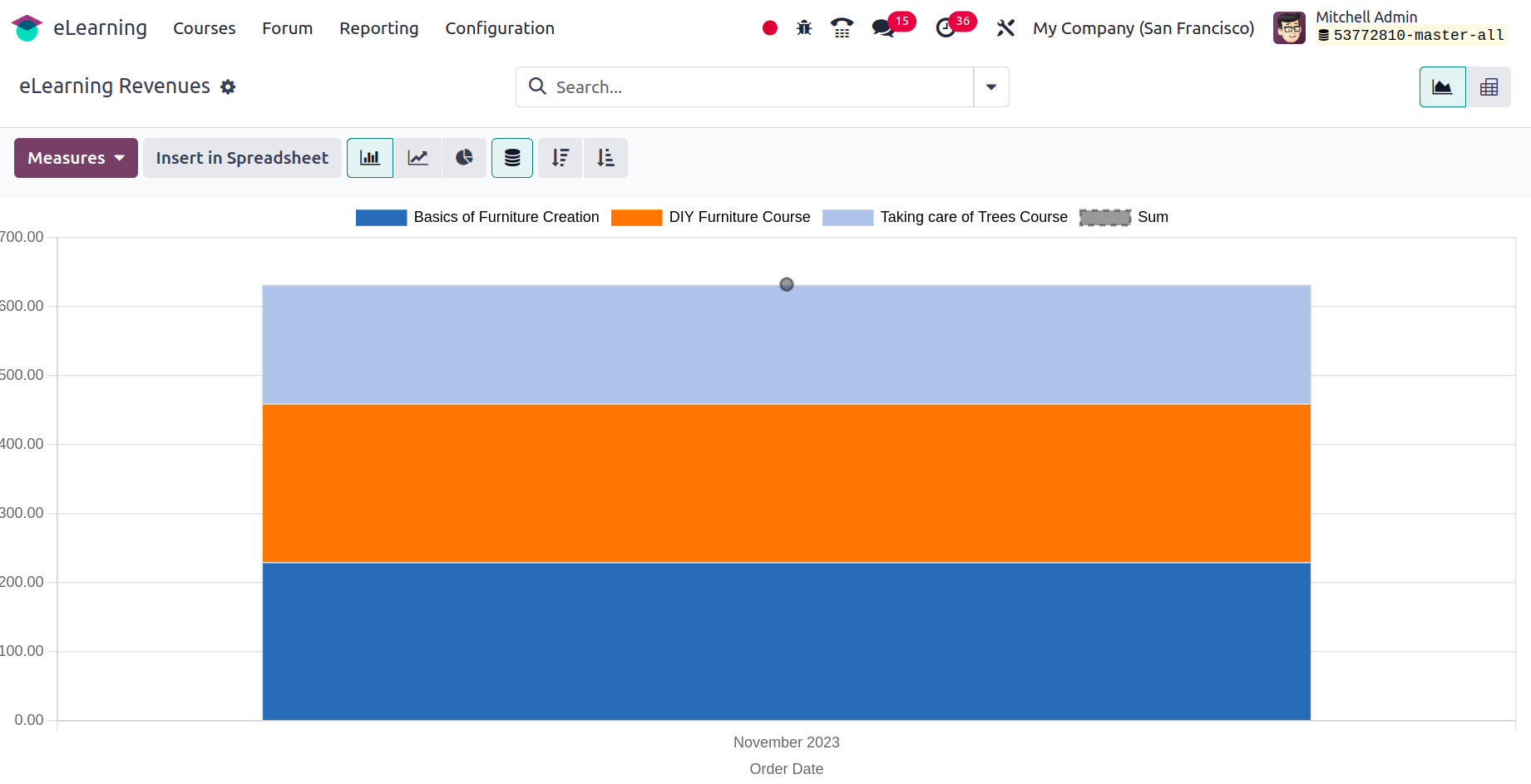Click the light blue bar segment
Image resolution: width=1531 pixels, height=784 pixels.
click(x=787, y=345)
